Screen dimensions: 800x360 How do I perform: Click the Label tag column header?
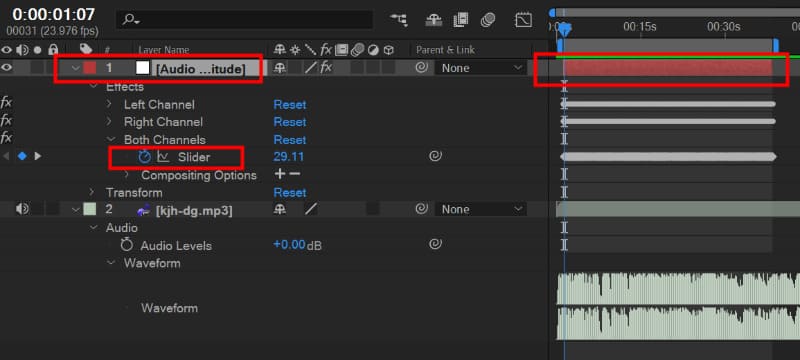click(x=86, y=49)
